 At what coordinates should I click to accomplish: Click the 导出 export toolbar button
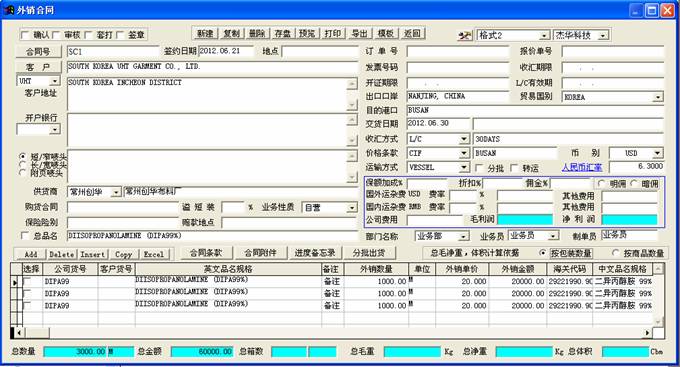pyautogui.click(x=359, y=33)
